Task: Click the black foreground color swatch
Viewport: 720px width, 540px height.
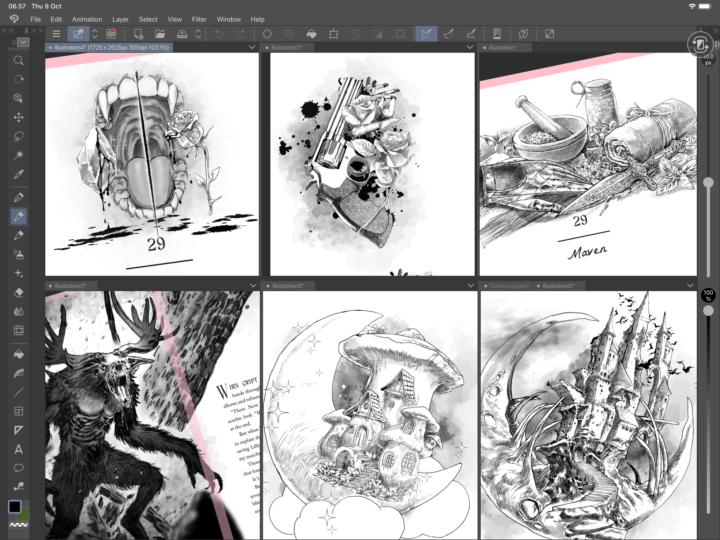Action: 15,508
